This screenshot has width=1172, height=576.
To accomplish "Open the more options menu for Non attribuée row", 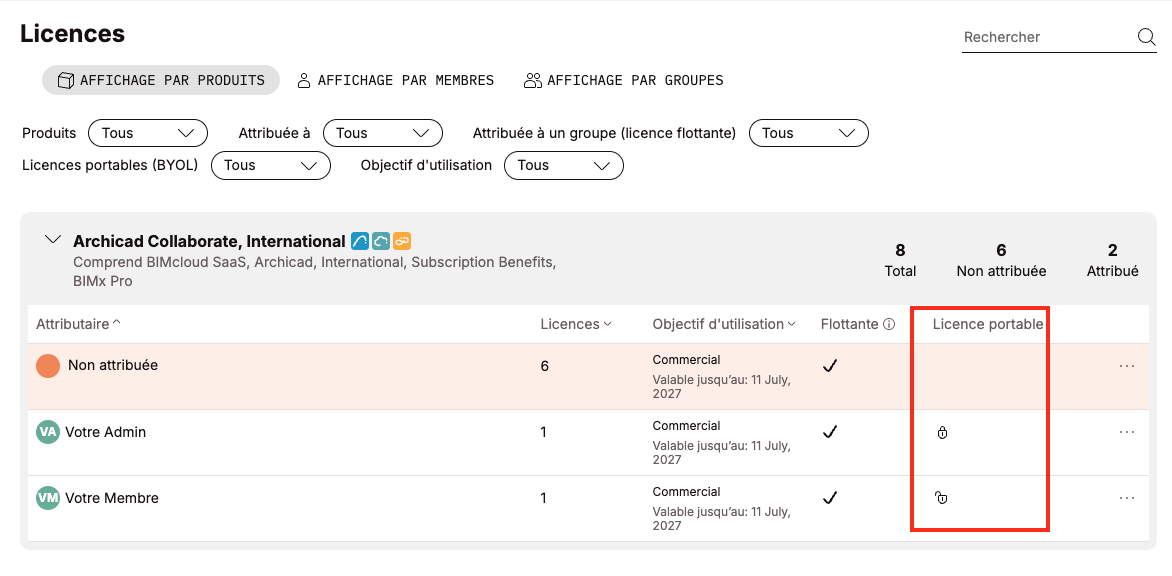I will pos(1127,366).
